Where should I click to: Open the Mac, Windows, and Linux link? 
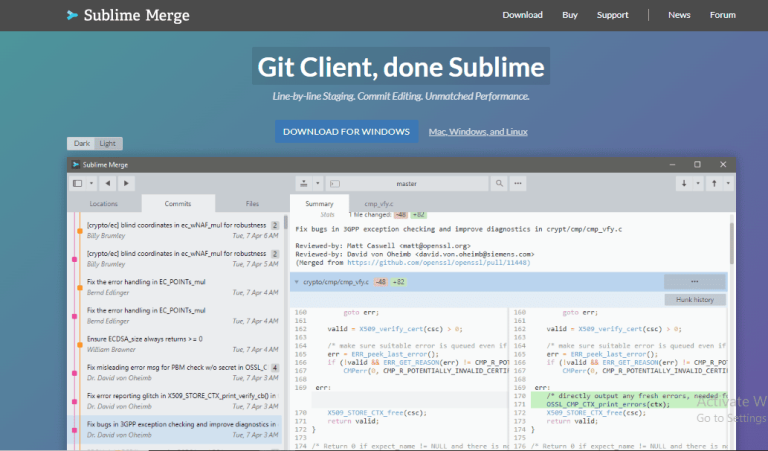[478, 132]
